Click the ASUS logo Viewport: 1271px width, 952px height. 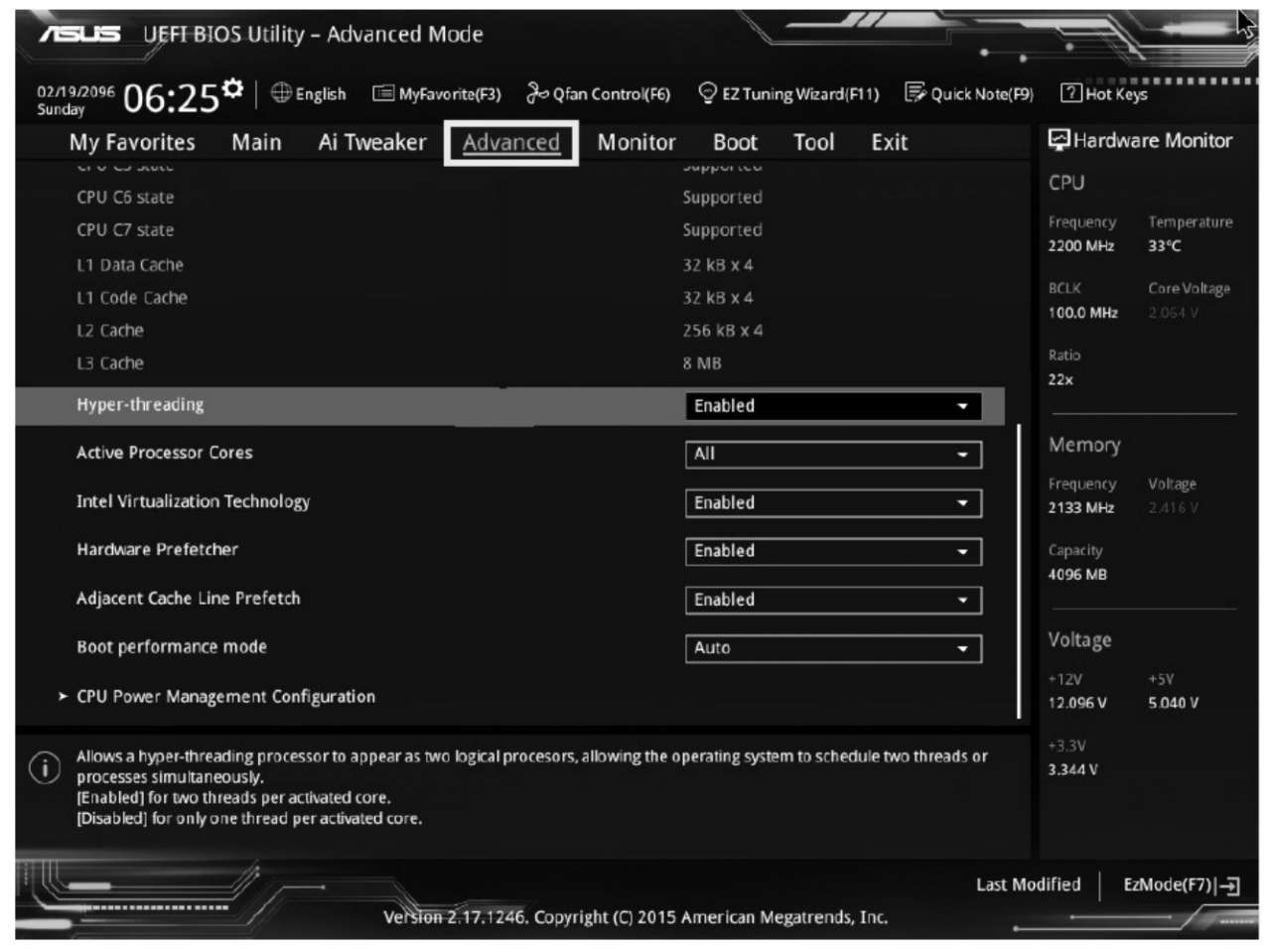click(79, 34)
